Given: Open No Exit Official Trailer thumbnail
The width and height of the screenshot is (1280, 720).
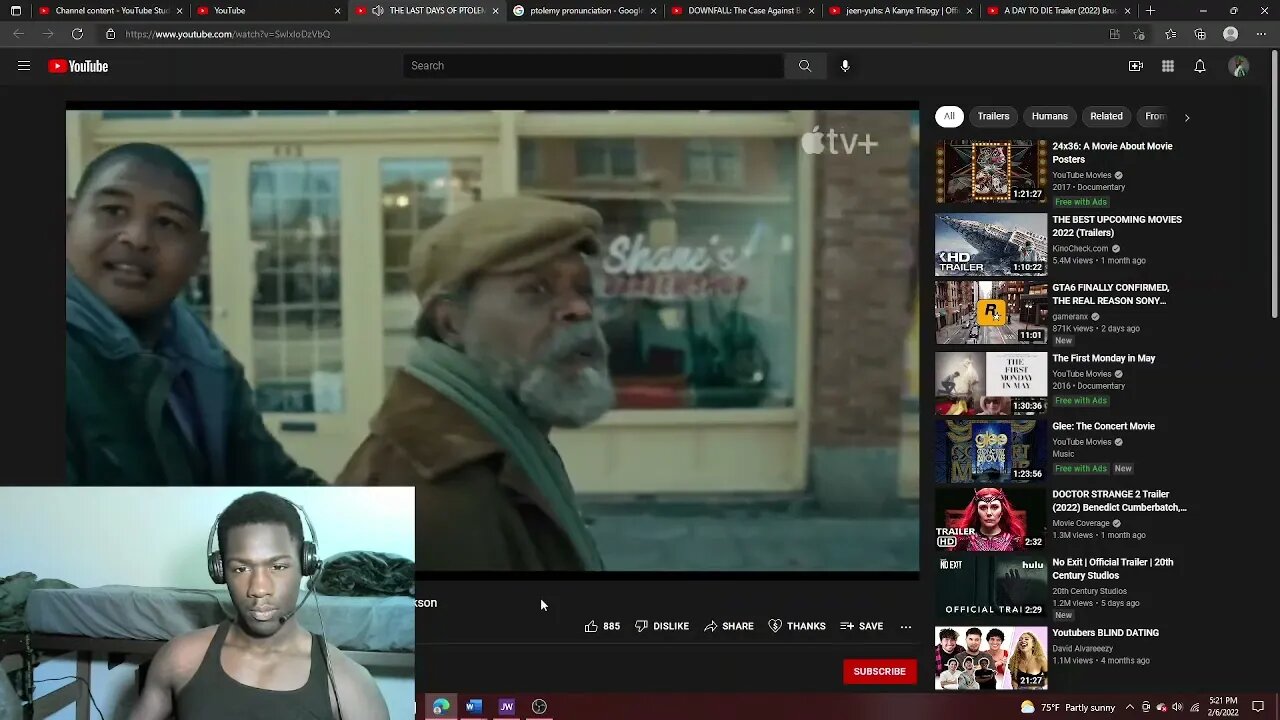Looking at the screenshot, I should pos(991,587).
